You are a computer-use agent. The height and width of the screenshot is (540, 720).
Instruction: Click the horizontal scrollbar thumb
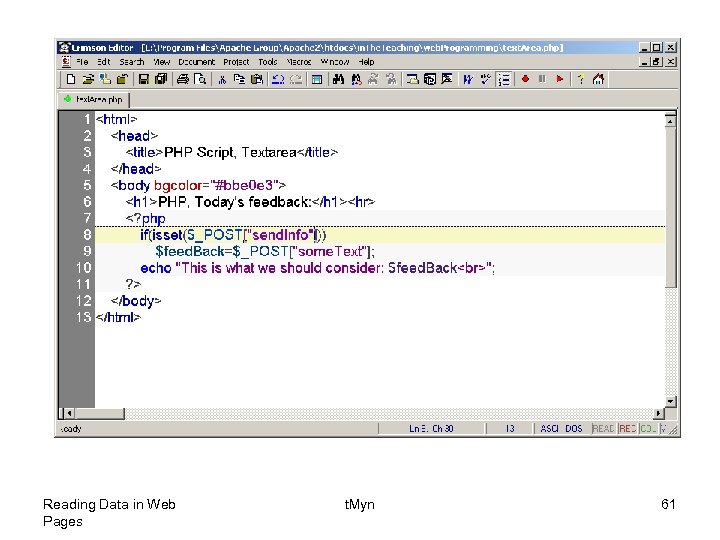[x=100, y=413]
